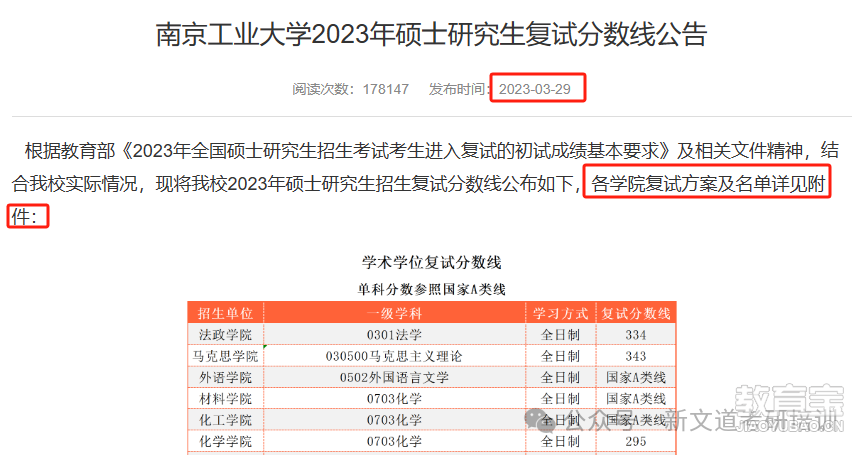Click 全日制 in the 化学学院 row

[560, 441]
